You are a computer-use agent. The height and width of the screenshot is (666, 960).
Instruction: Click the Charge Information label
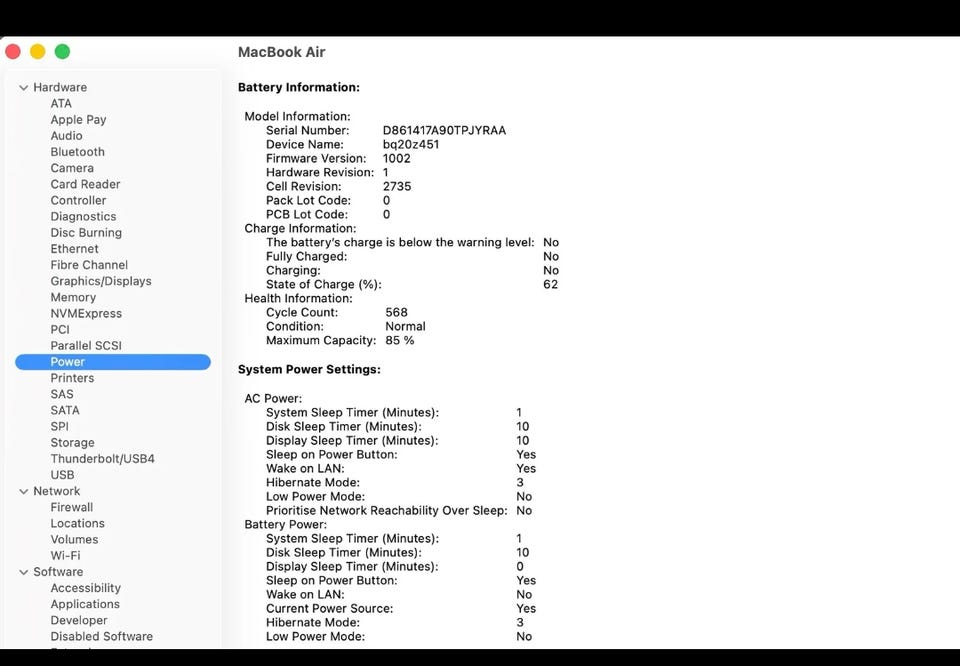300,228
